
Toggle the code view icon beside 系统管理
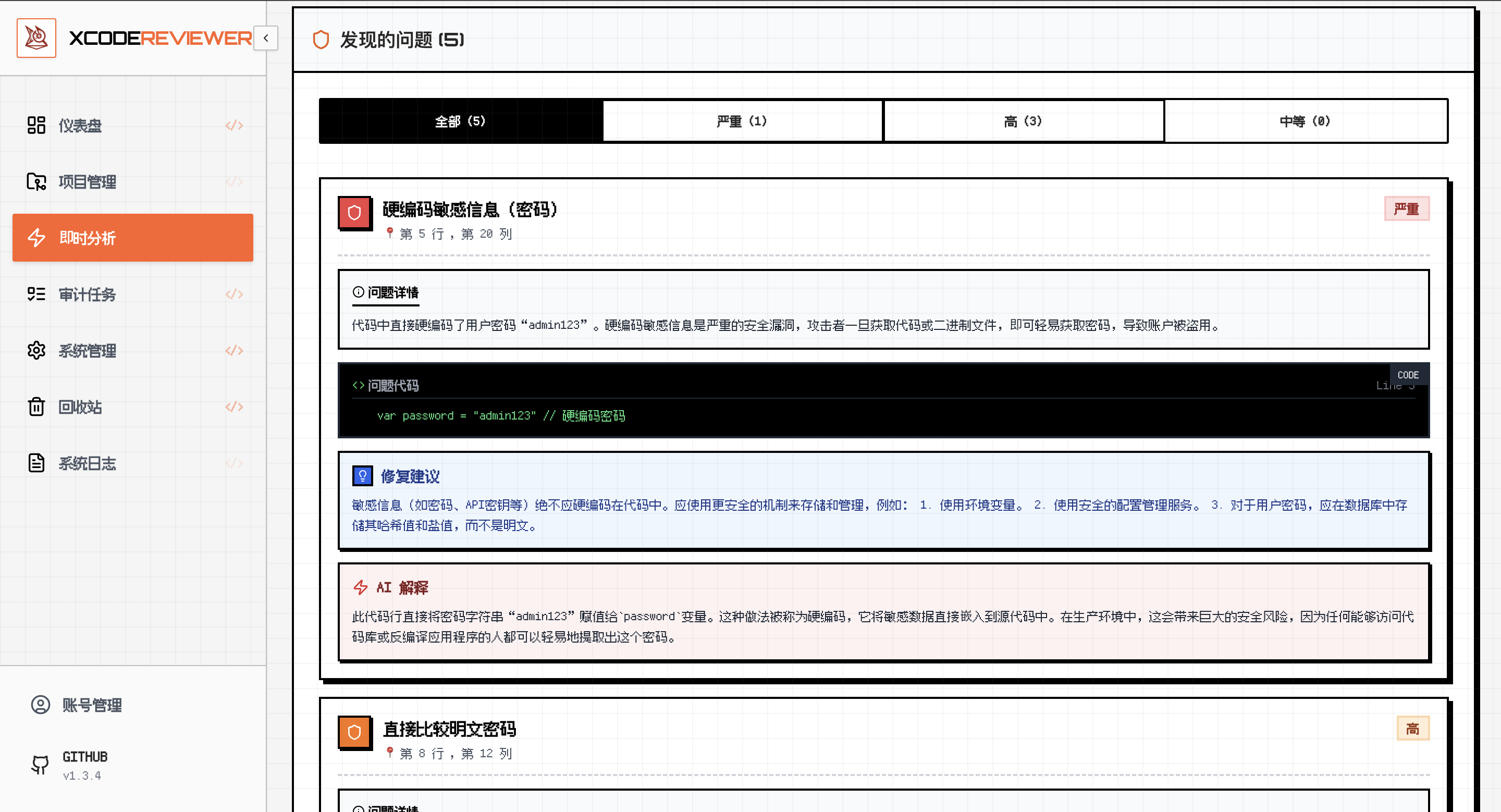tap(234, 350)
